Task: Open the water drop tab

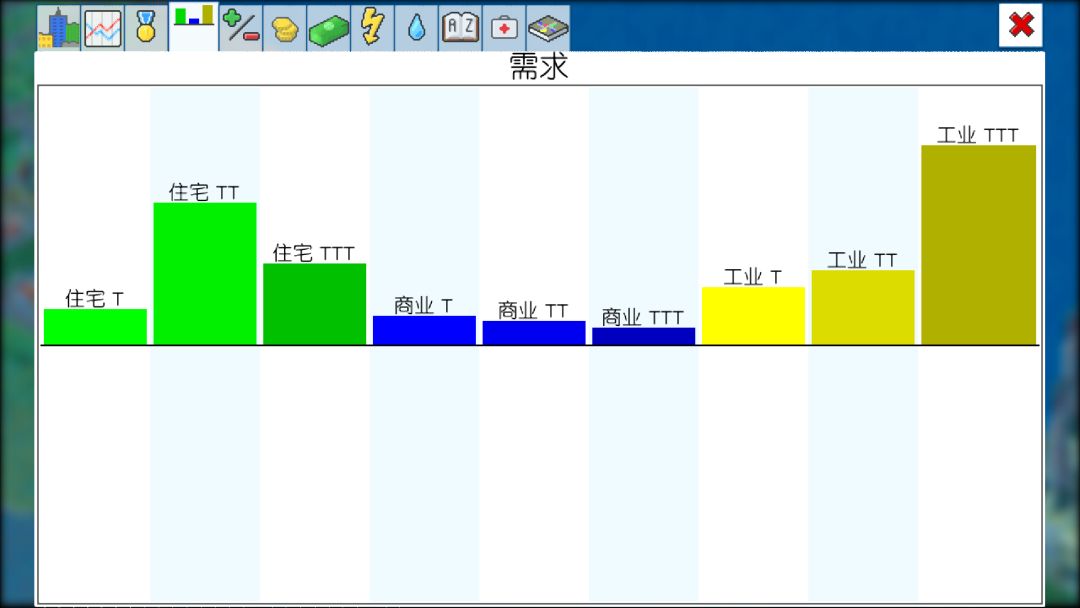Action: (x=417, y=28)
